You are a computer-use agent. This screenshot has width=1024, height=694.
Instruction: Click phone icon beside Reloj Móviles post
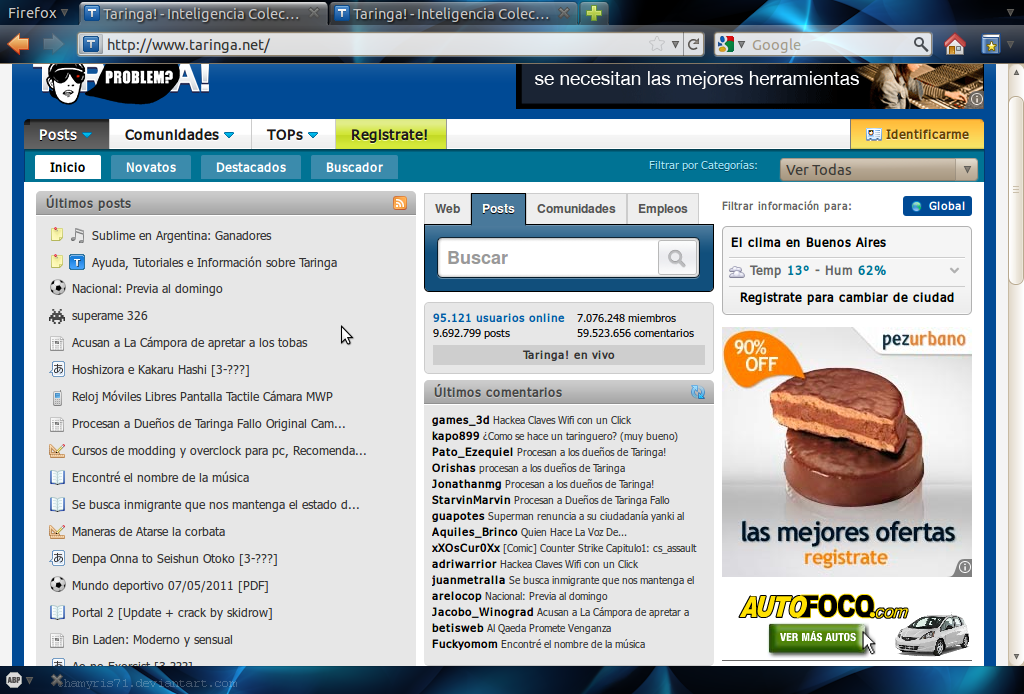click(x=57, y=397)
